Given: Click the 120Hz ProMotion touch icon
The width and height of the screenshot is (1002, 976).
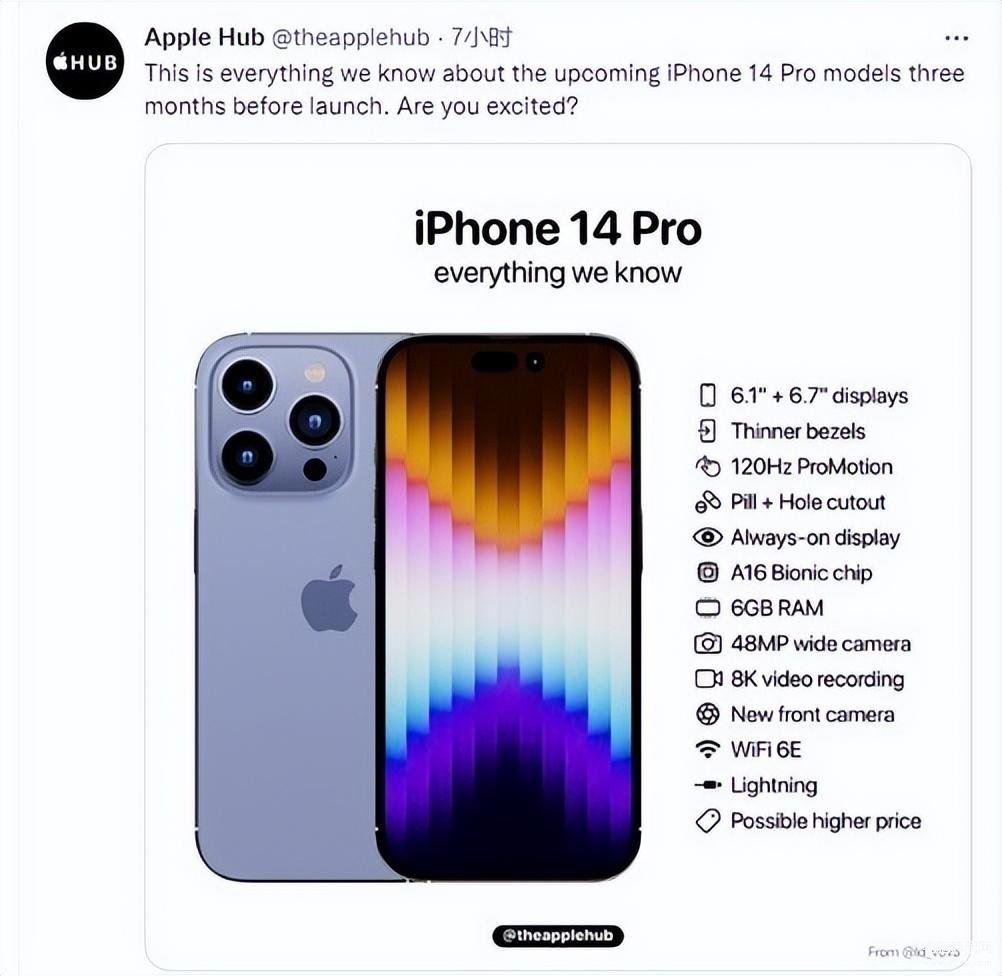Looking at the screenshot, I should (707, 467).
